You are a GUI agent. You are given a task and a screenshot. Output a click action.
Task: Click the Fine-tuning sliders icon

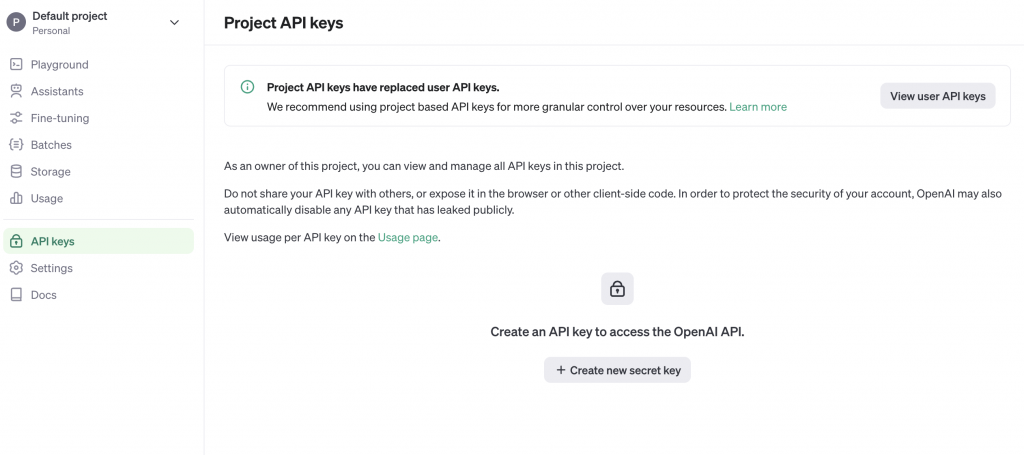[16, 118]
